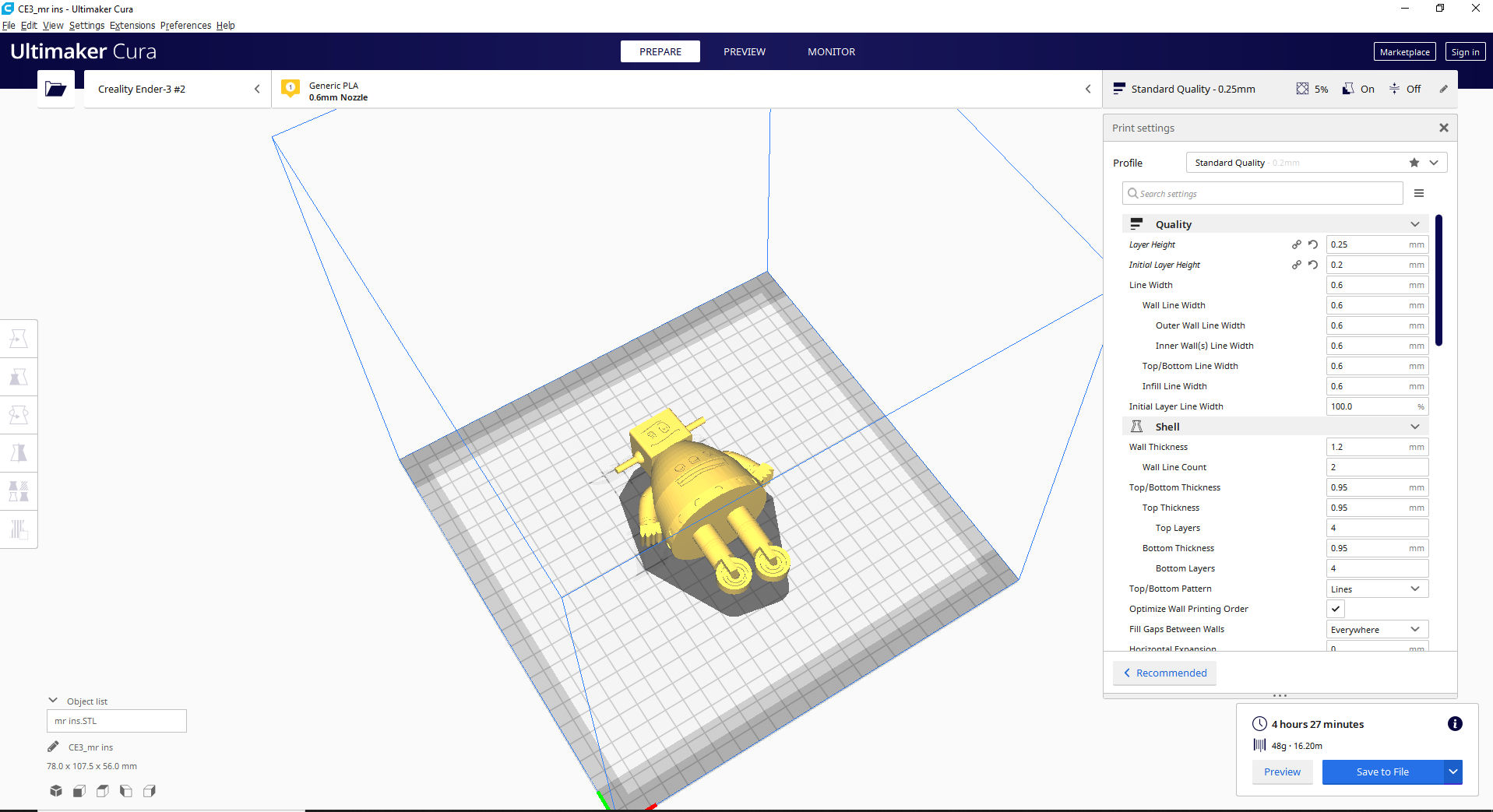This screenshot has width=1493, height=812.
Task: Click the Bottom Layers value field
Action: pos(1377,568)
